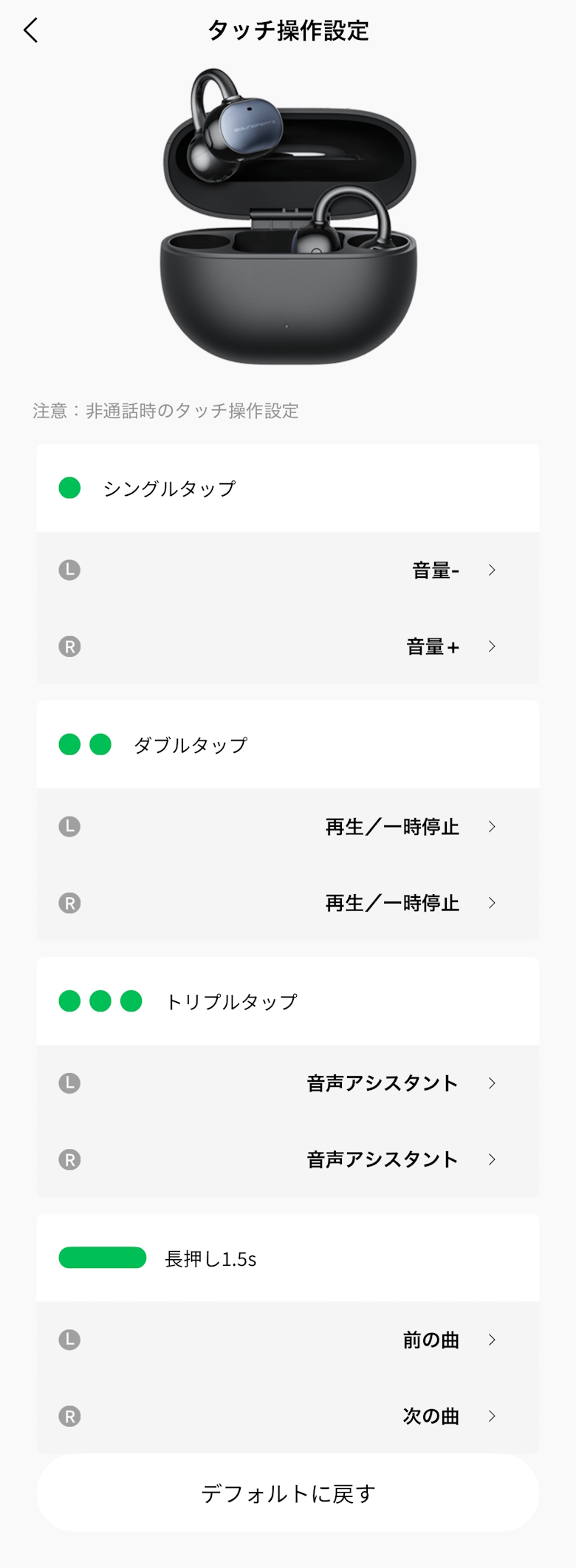Expand the left double-tap 再生/一時停止 chevron
The image size is (576, 1568).
point(492,826)
